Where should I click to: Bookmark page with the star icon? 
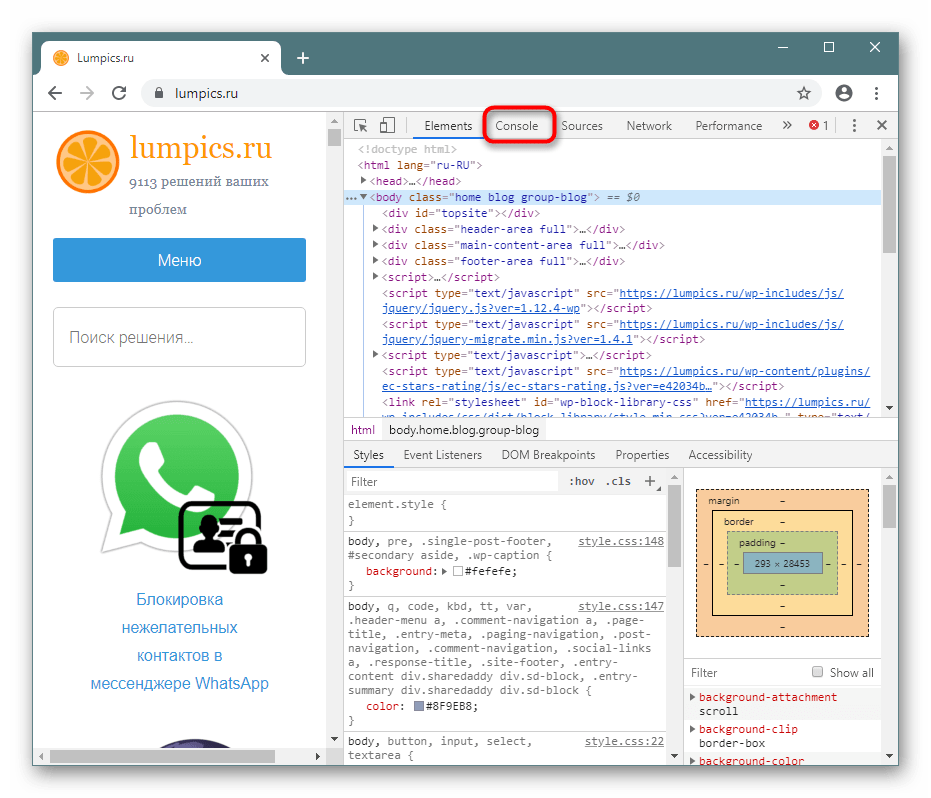[804, 93]
